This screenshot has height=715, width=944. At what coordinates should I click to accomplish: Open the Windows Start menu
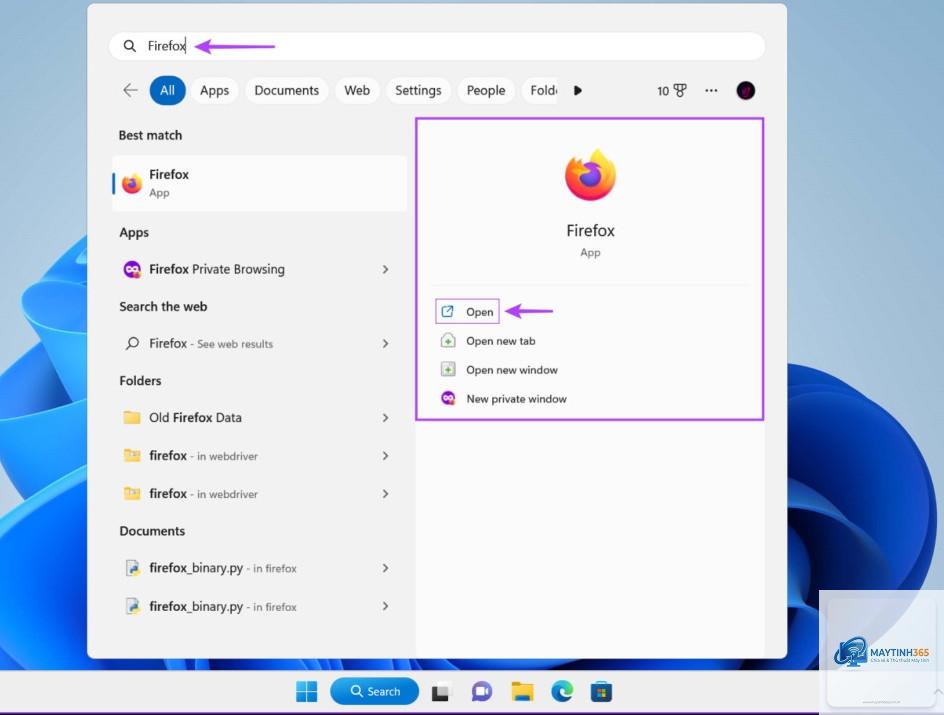[306, 692]
